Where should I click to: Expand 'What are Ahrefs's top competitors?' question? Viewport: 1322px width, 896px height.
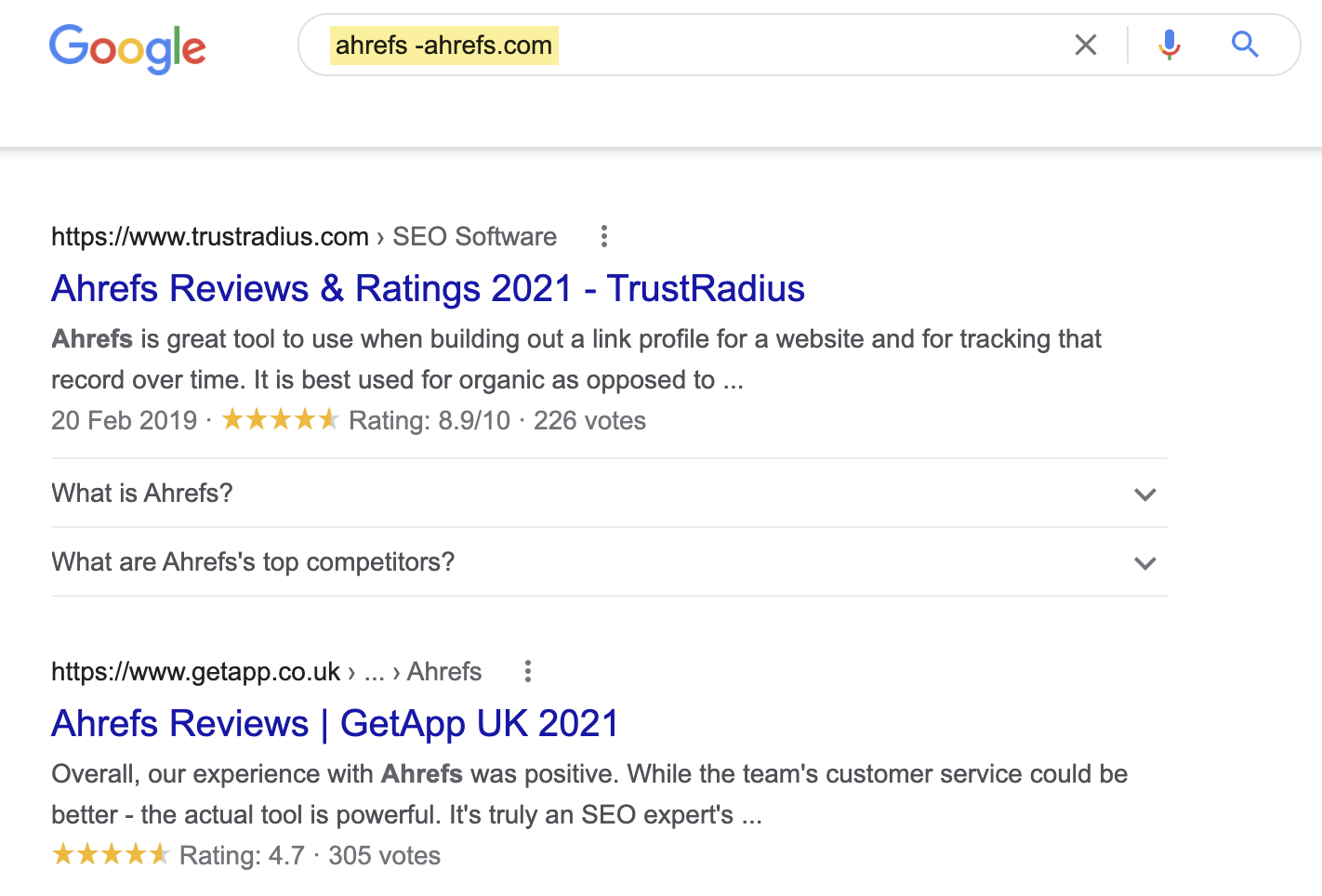tap(253, 561)
